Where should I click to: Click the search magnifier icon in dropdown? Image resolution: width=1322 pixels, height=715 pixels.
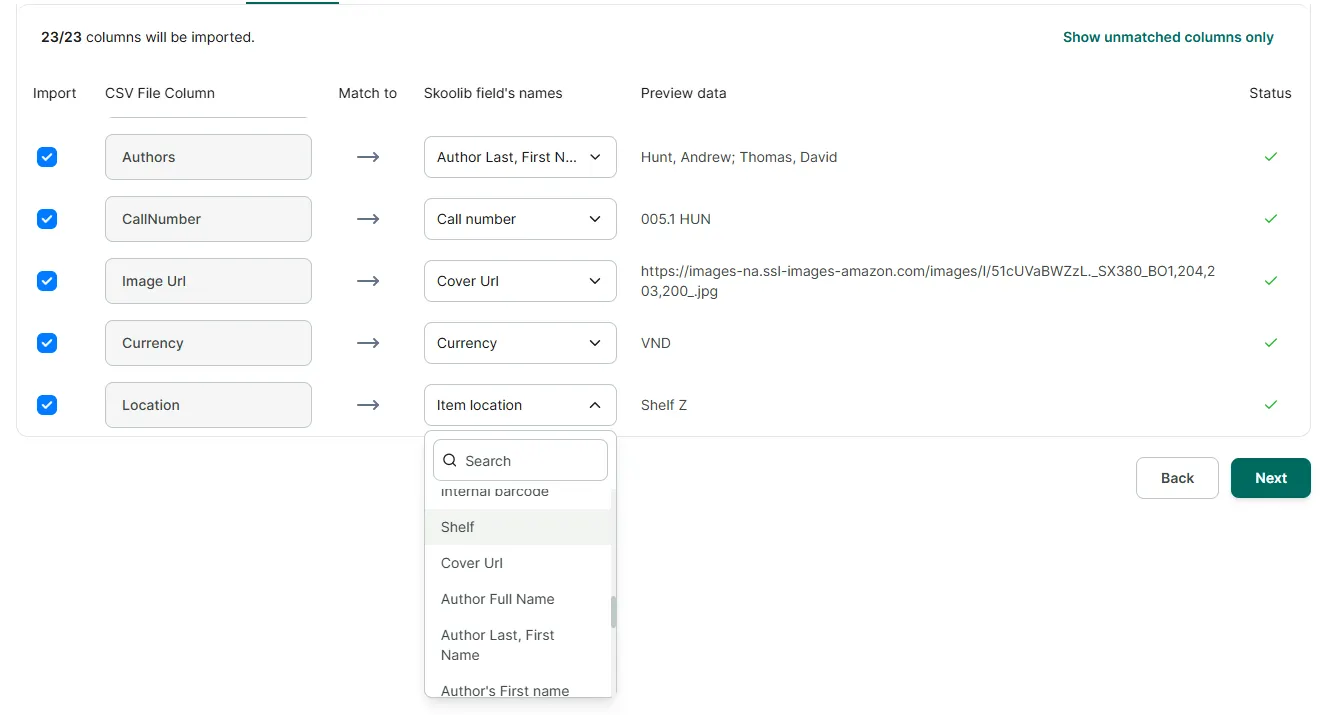(450, 461)
